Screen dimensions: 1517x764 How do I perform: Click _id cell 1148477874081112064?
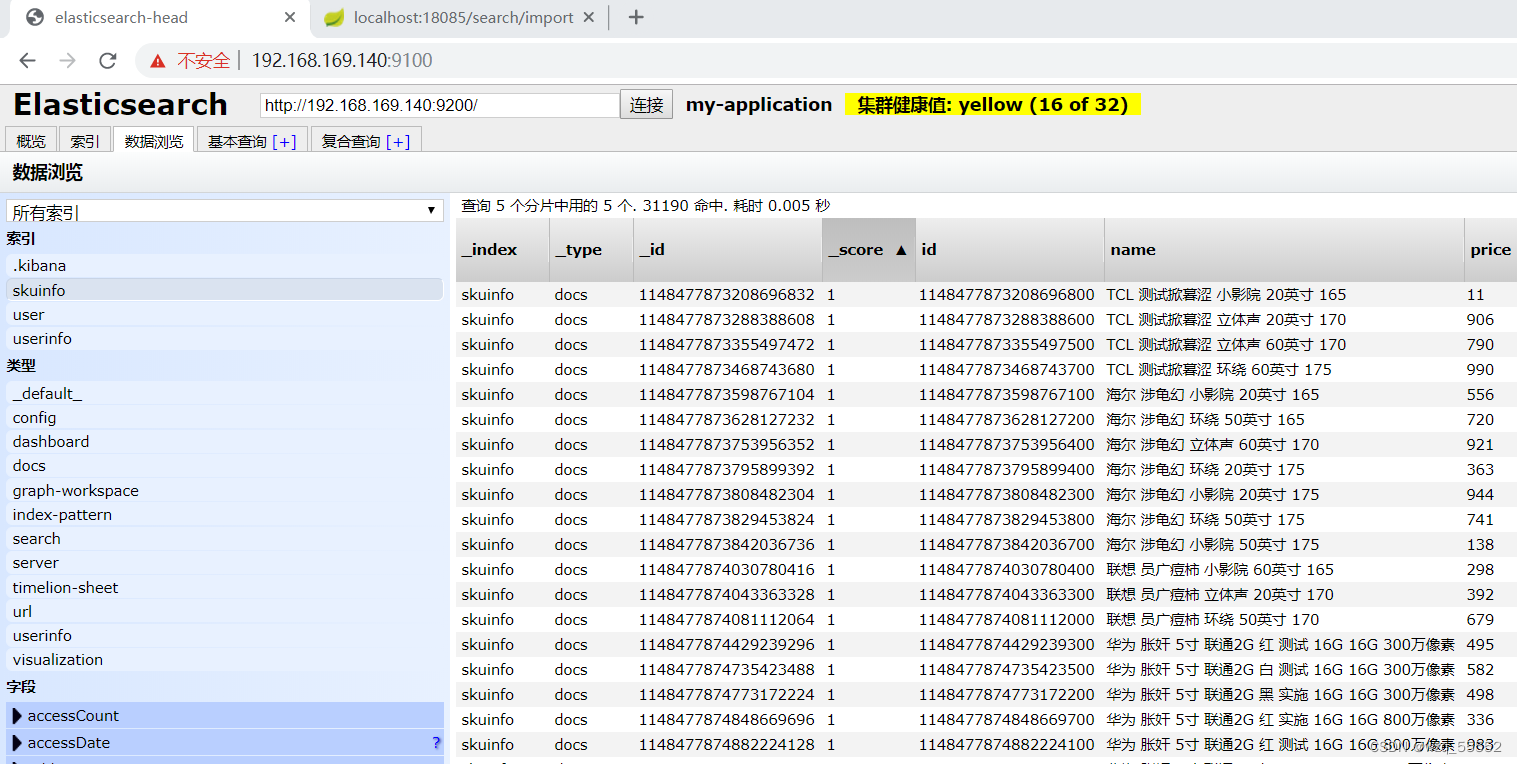[727, 620]
